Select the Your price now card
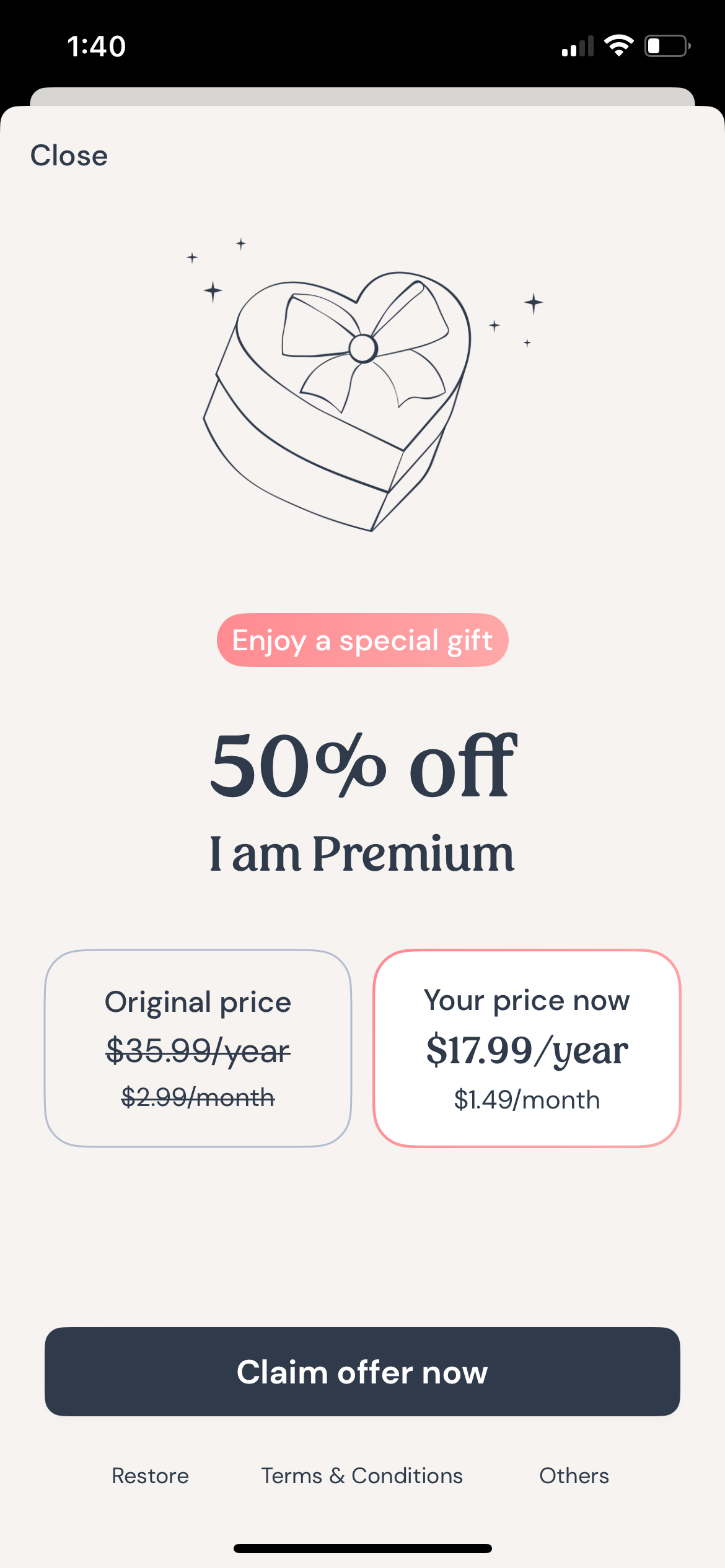 (527, 1048)
